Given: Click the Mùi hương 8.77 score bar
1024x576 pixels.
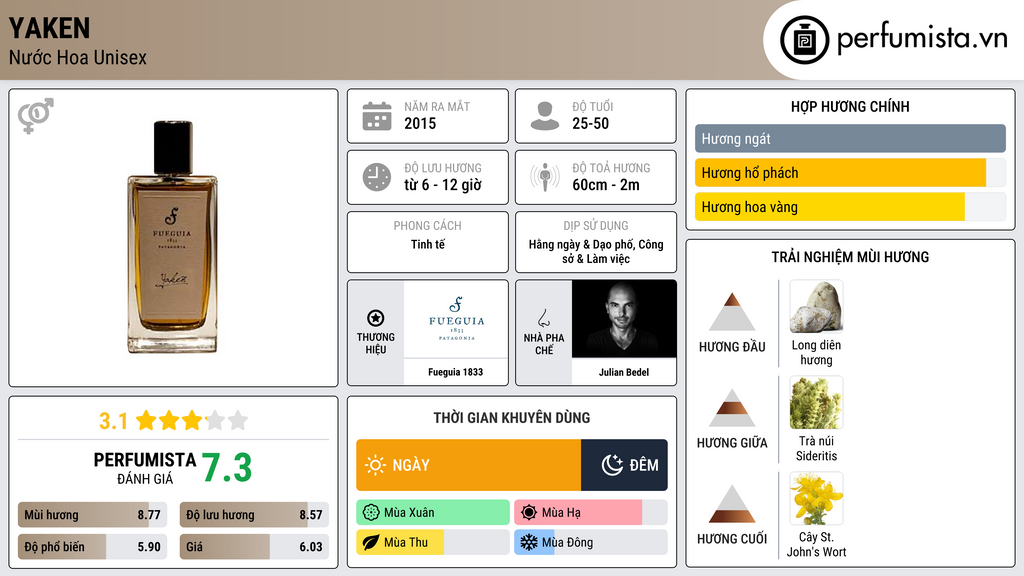Looking at the screenshot, I should [92, 515].
